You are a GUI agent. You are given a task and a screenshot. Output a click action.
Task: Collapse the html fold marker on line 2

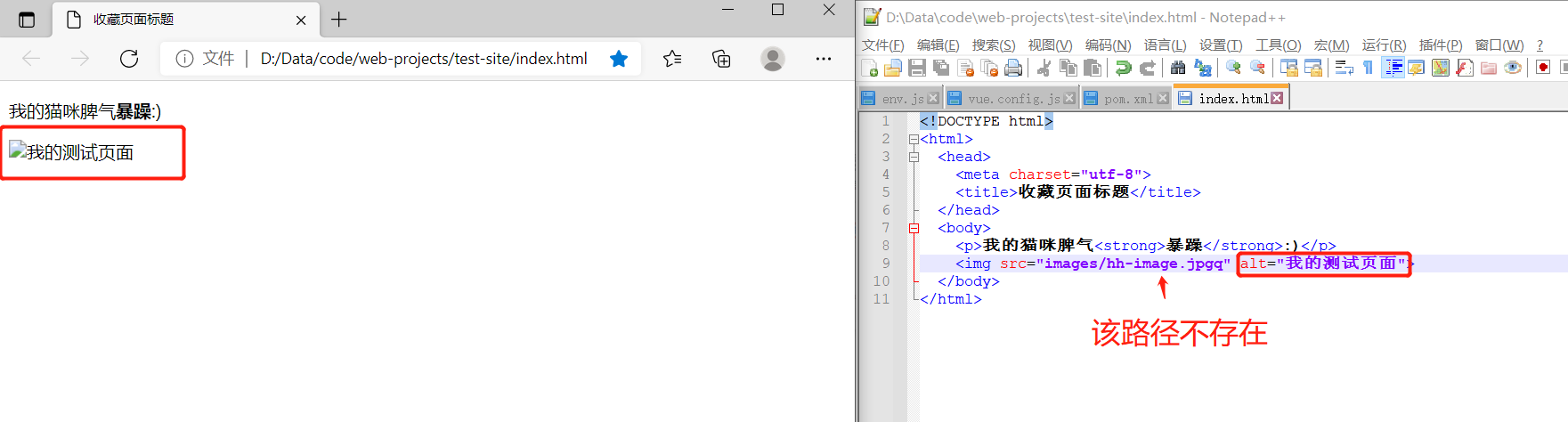(x=914, y=139)
